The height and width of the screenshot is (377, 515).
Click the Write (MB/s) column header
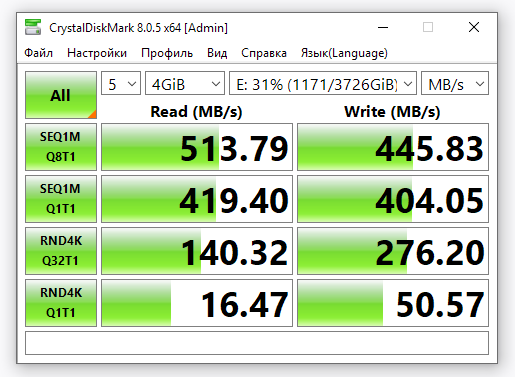tap(392, 112)
